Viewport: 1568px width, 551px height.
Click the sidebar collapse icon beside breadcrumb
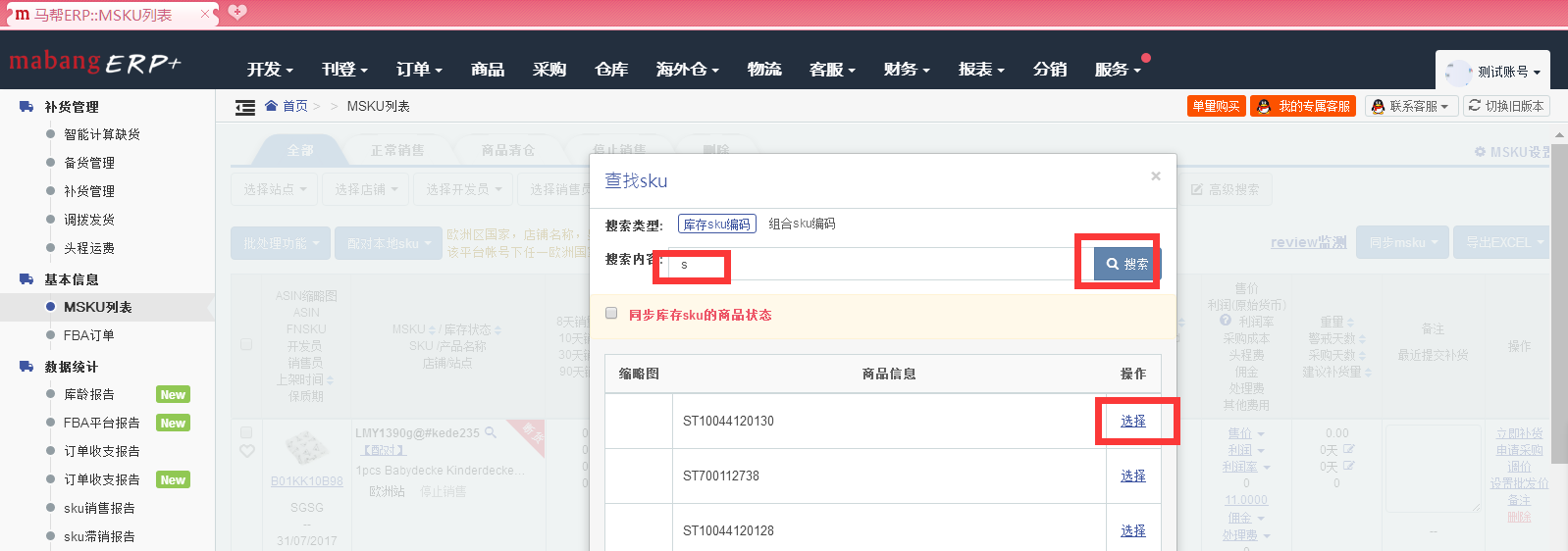[245, 107]
